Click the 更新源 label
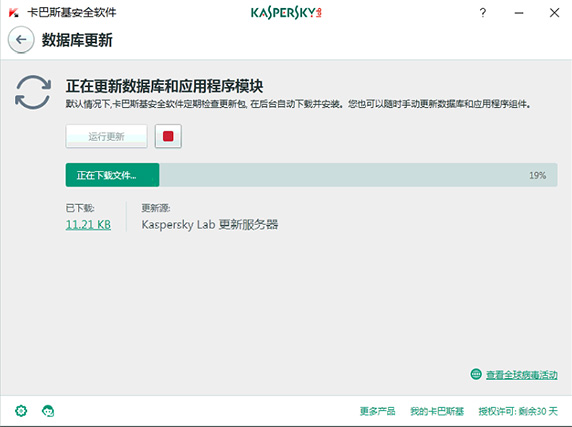The image size is (572, 427). click(x=156, y=208)
